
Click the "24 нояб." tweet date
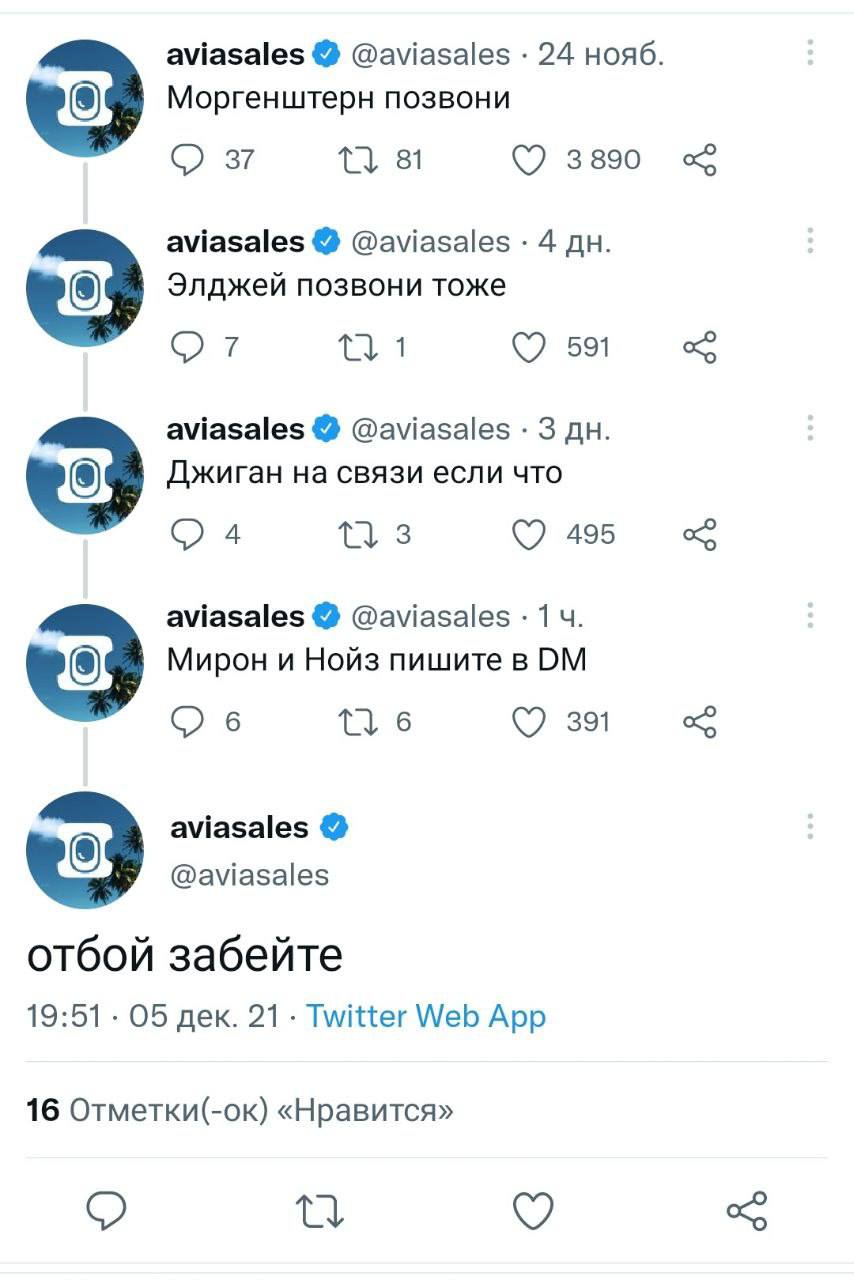(x=600, y=54)
